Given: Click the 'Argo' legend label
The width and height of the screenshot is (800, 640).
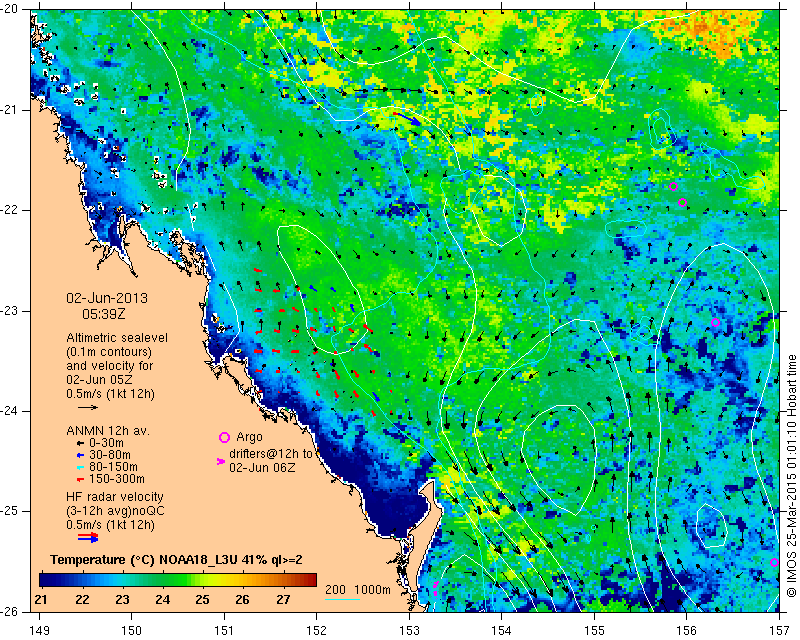Looking at the screenshot, I should point(249,437).
